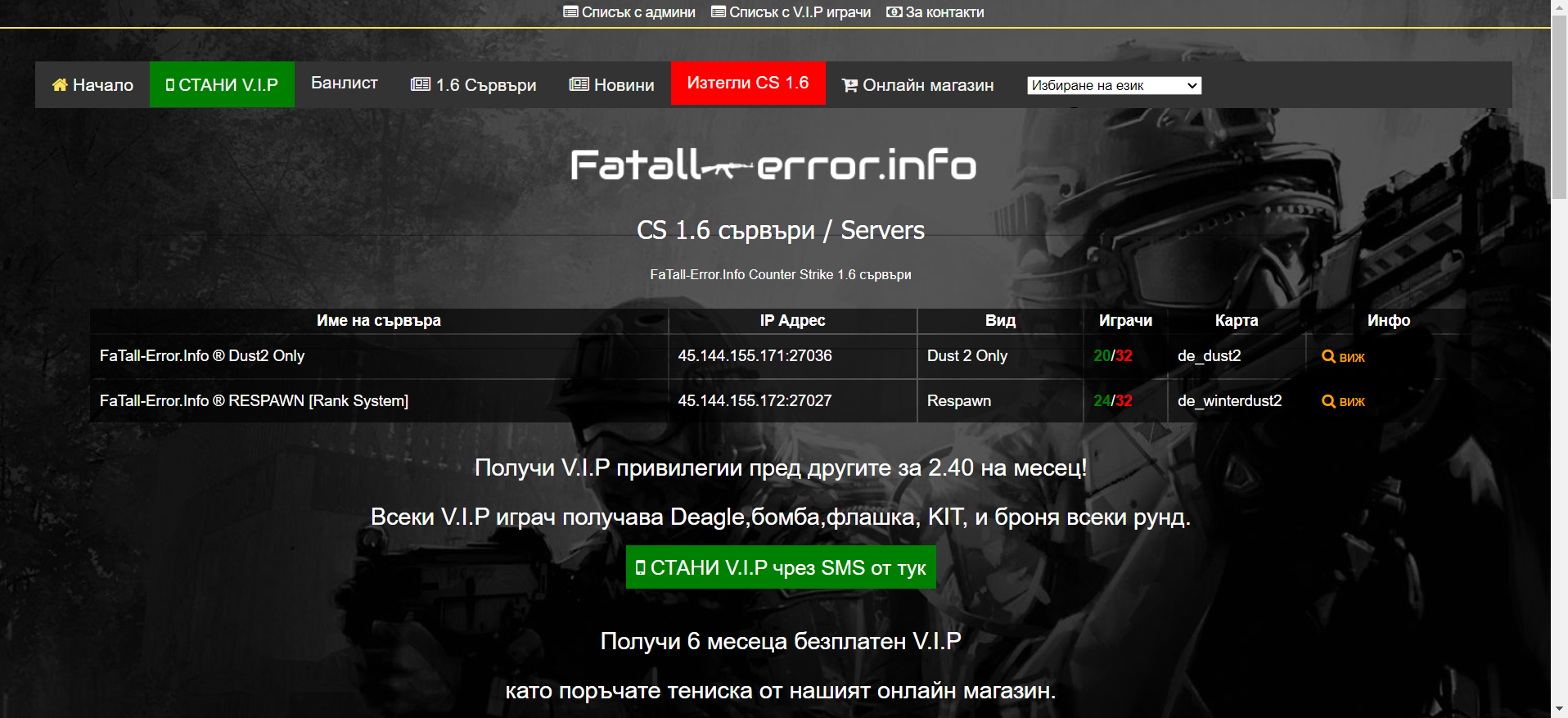Click the Вид column header
The image size is (1568, 718).
pyautogui.click(x=1000, y=321)
